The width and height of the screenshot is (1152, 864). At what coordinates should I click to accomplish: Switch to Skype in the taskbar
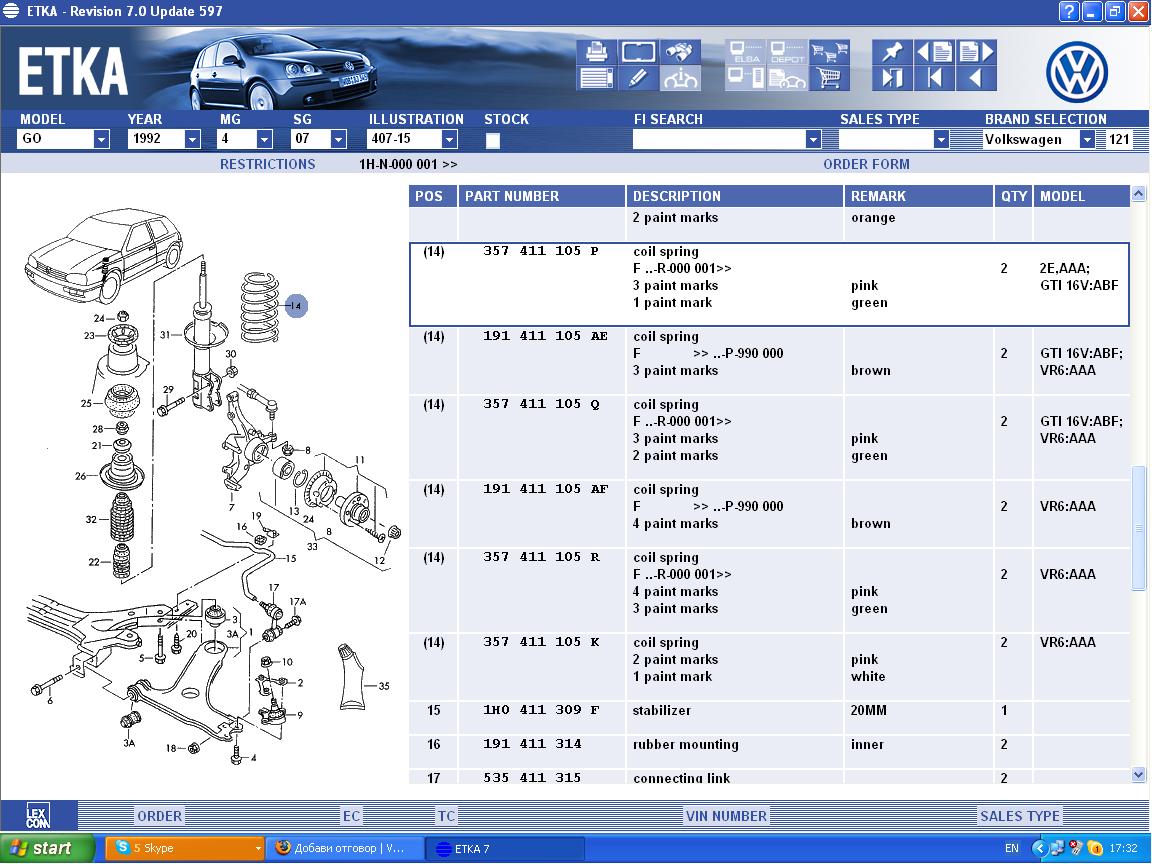[185, 848]
